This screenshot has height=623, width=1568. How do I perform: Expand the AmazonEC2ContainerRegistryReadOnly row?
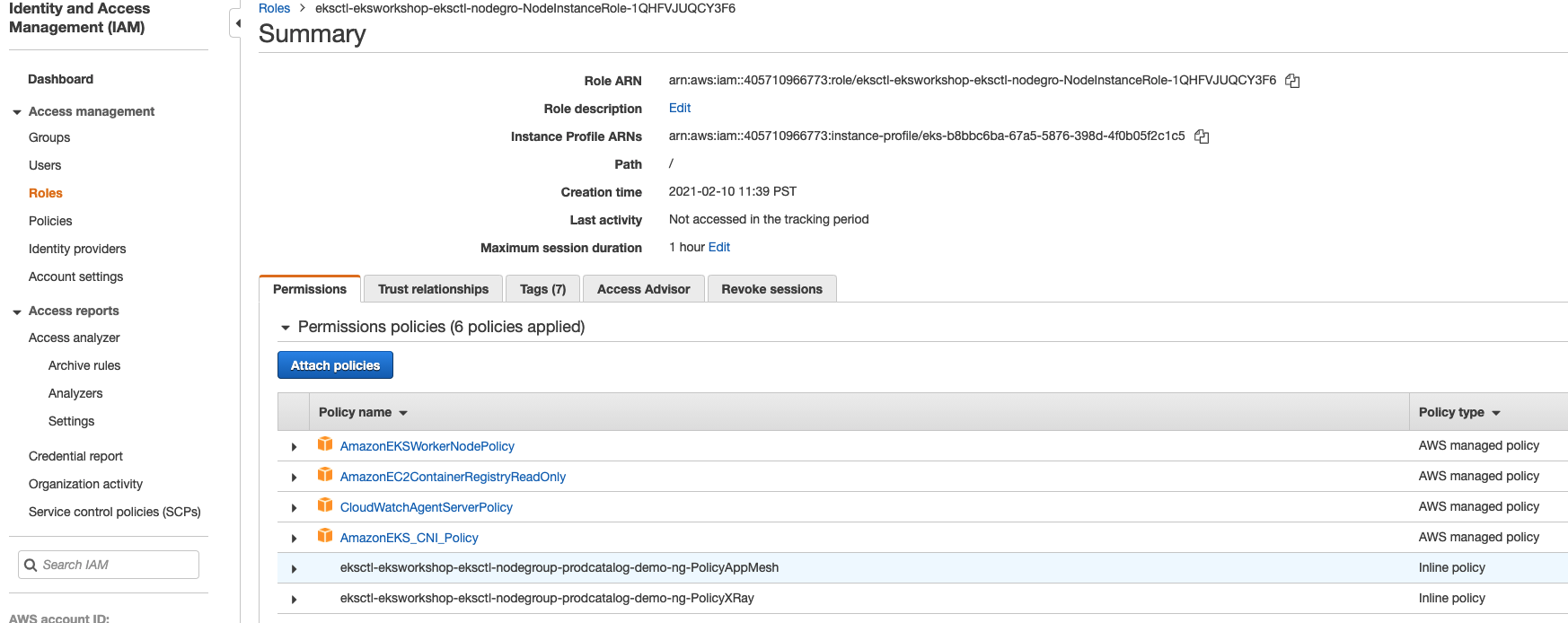(294, 477)
